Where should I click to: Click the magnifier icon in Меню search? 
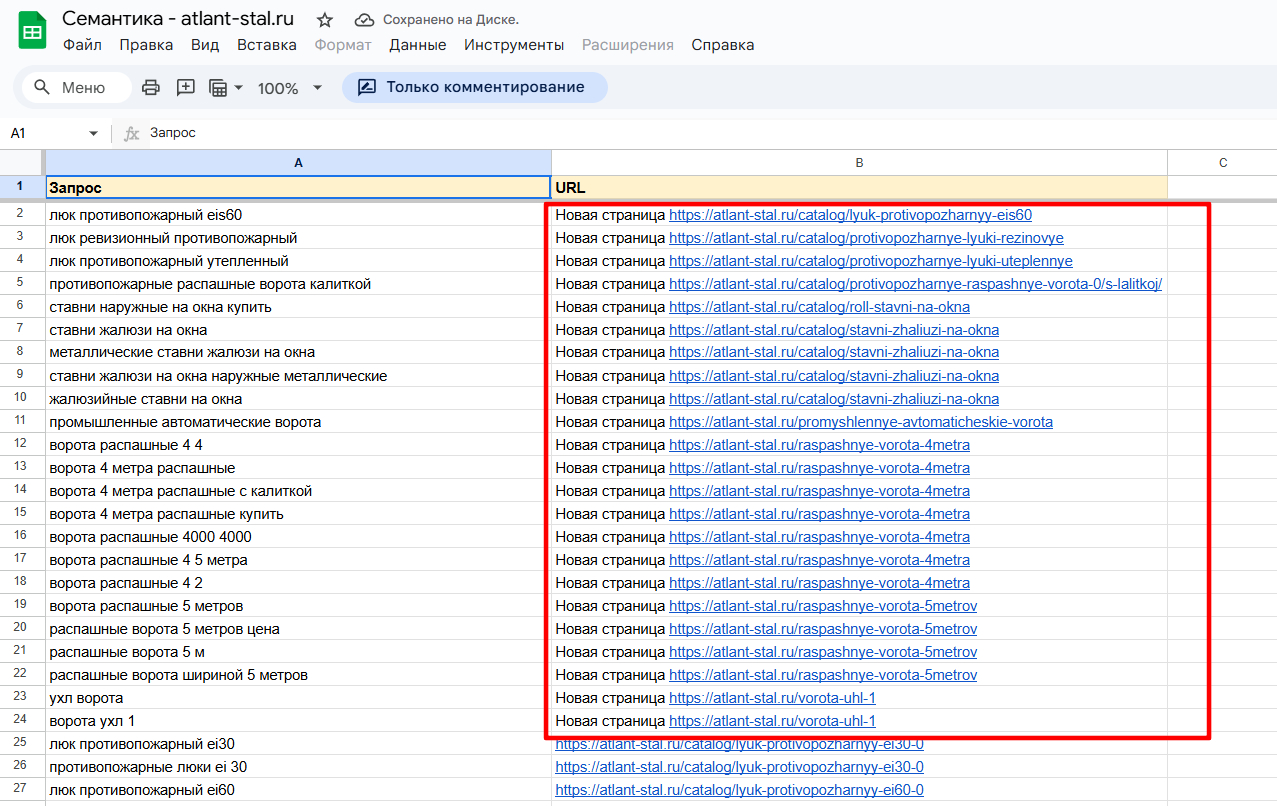tap(42, 88)
